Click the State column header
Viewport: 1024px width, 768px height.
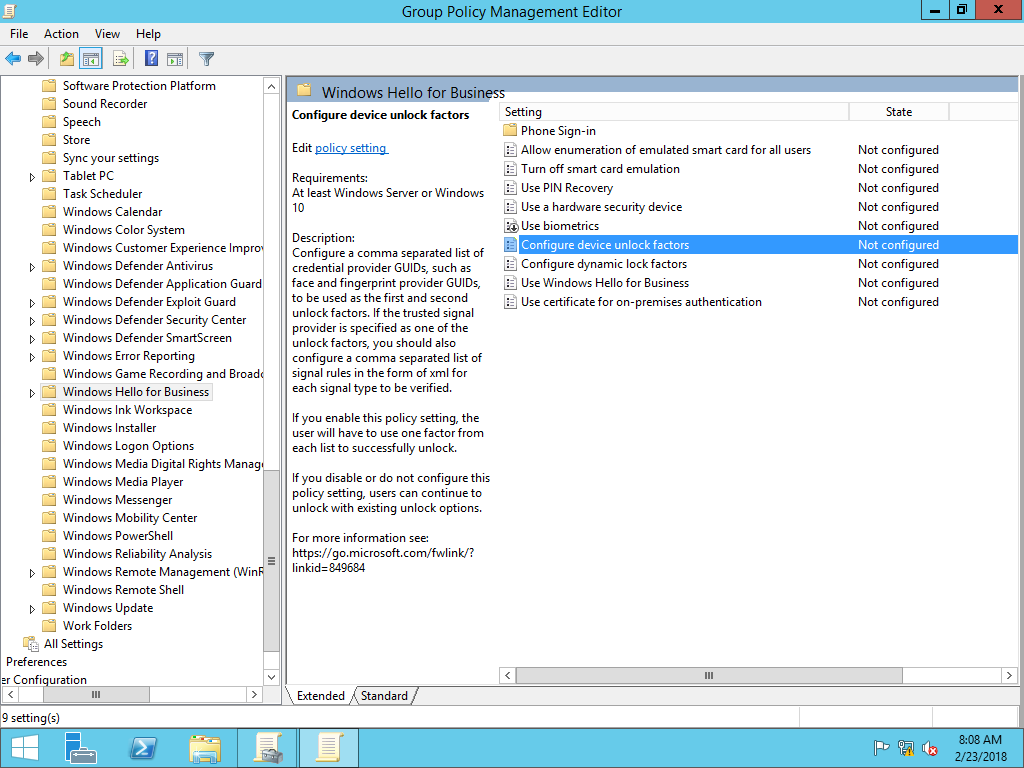[899, 112]
